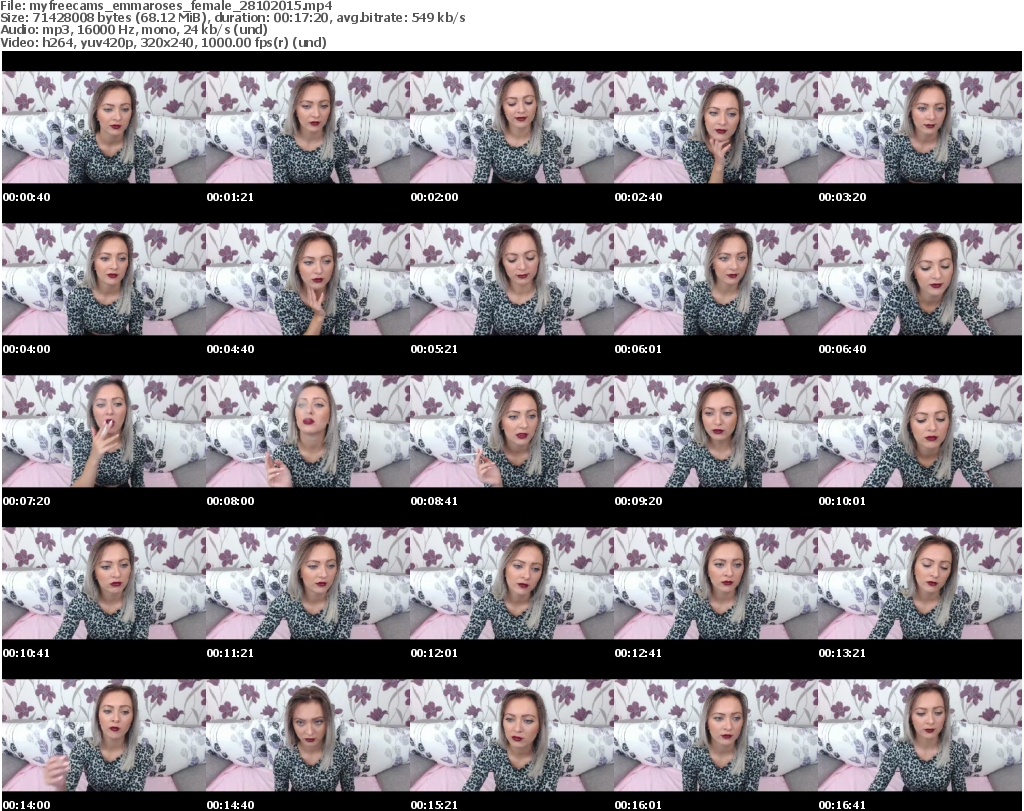
Task: Click the timestamp label 00:15:21
Action: pos(434,805)
